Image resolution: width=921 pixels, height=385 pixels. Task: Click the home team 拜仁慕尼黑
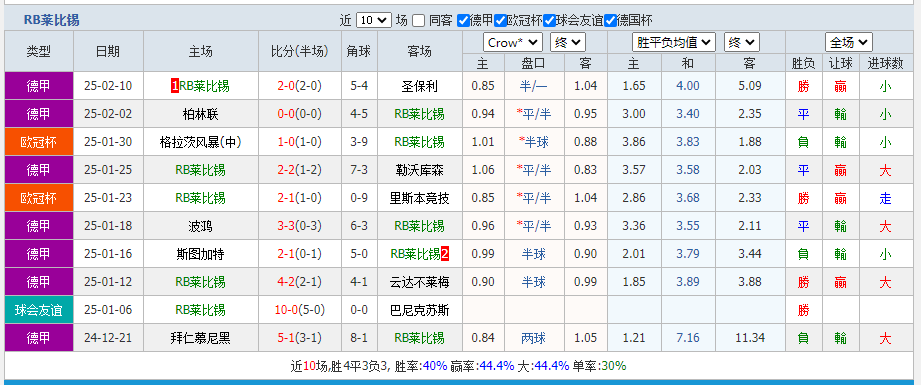(x=200, y=338)
